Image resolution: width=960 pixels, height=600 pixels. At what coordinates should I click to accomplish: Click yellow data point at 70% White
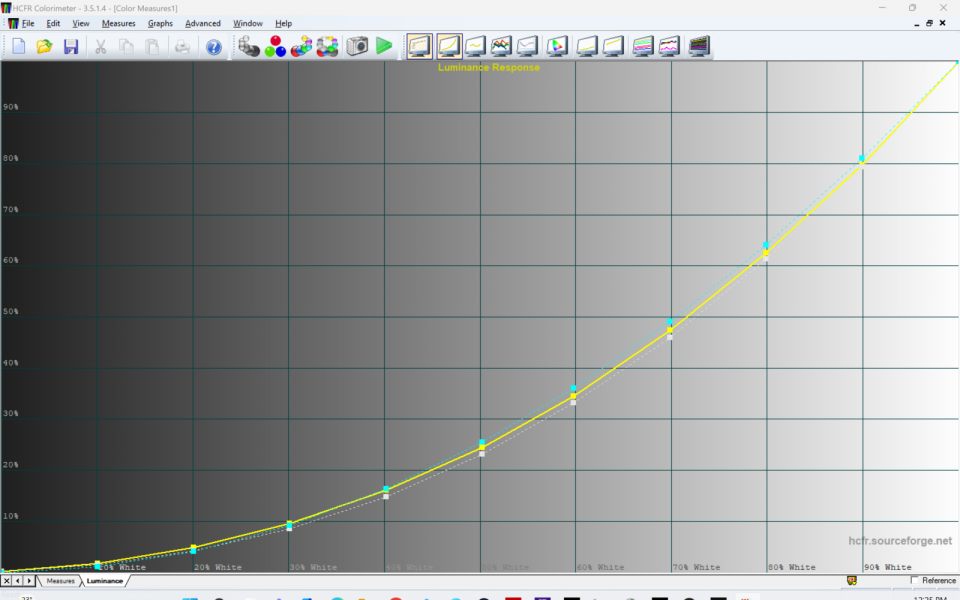point(670,330)
